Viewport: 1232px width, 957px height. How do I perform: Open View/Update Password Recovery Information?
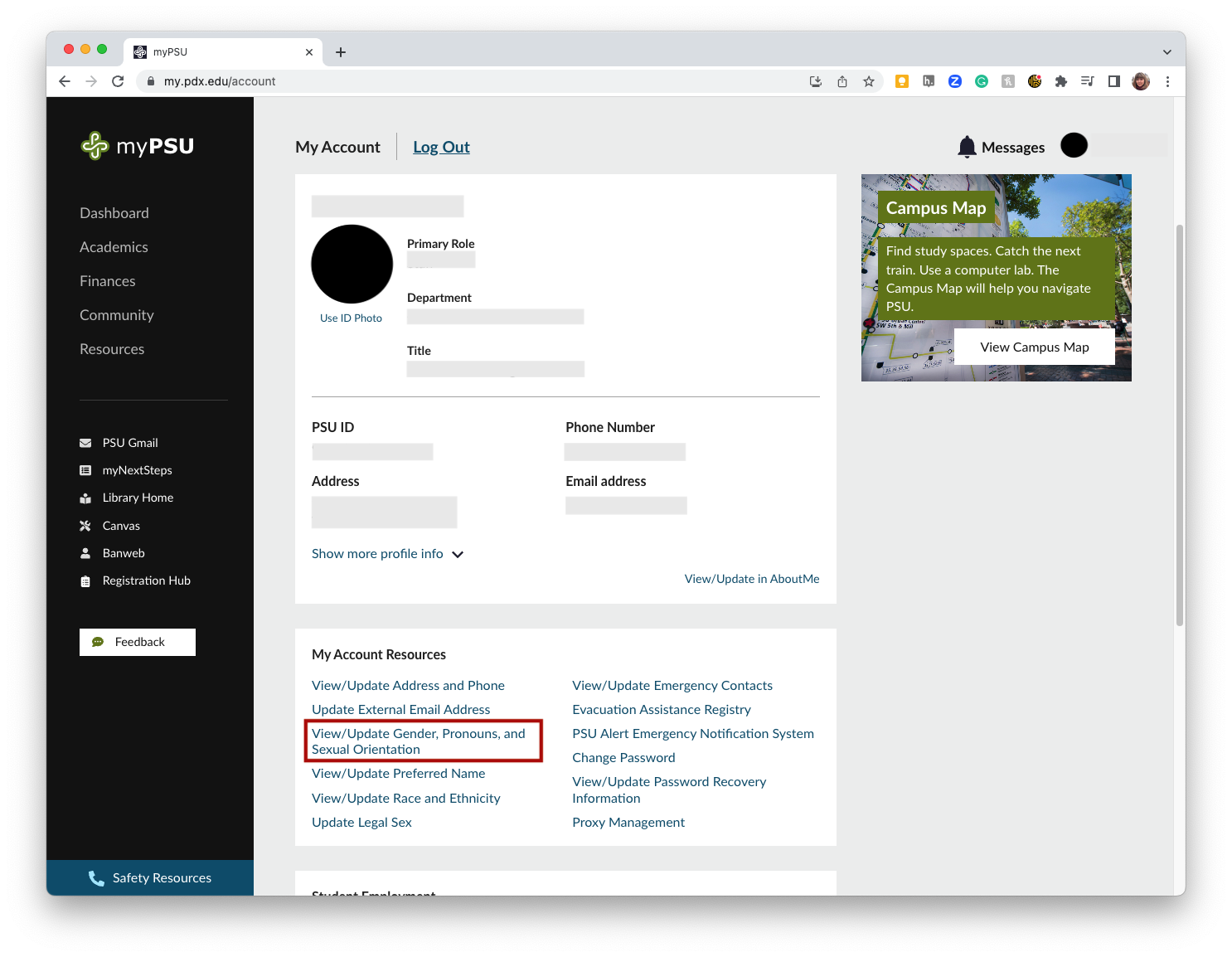[669, 790]
